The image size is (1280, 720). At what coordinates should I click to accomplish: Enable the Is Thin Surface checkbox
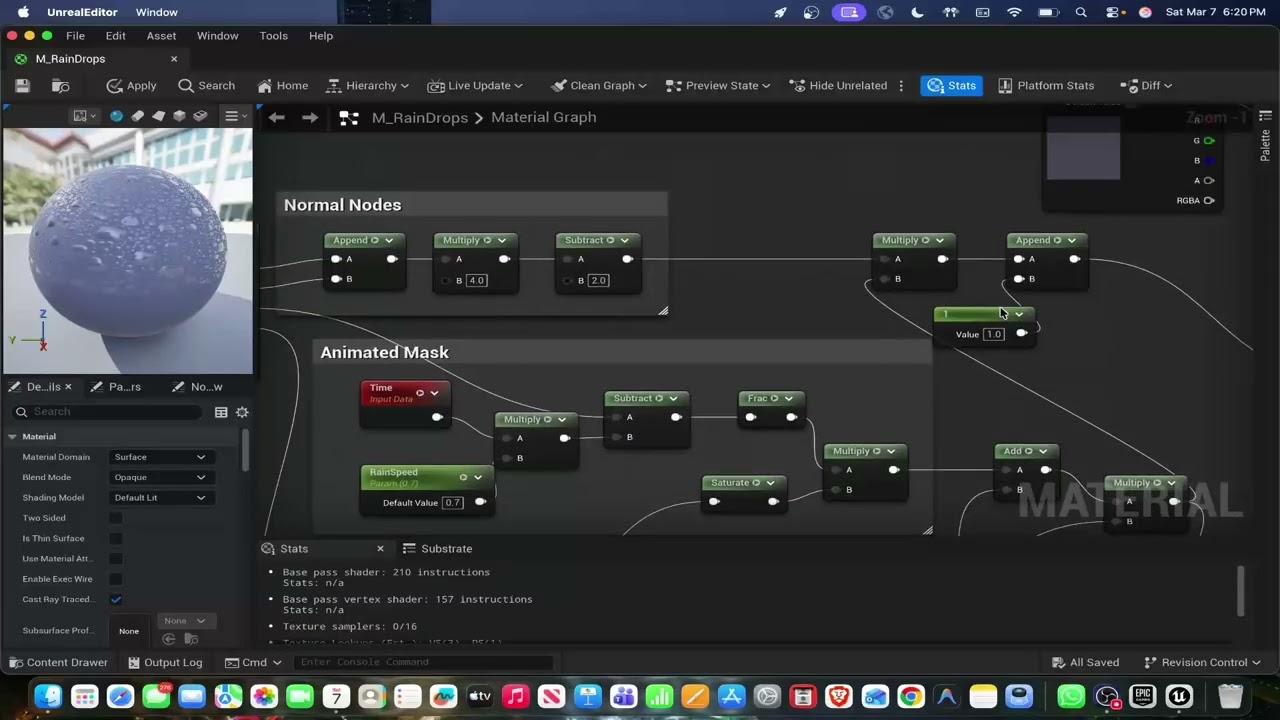(116, 538)
